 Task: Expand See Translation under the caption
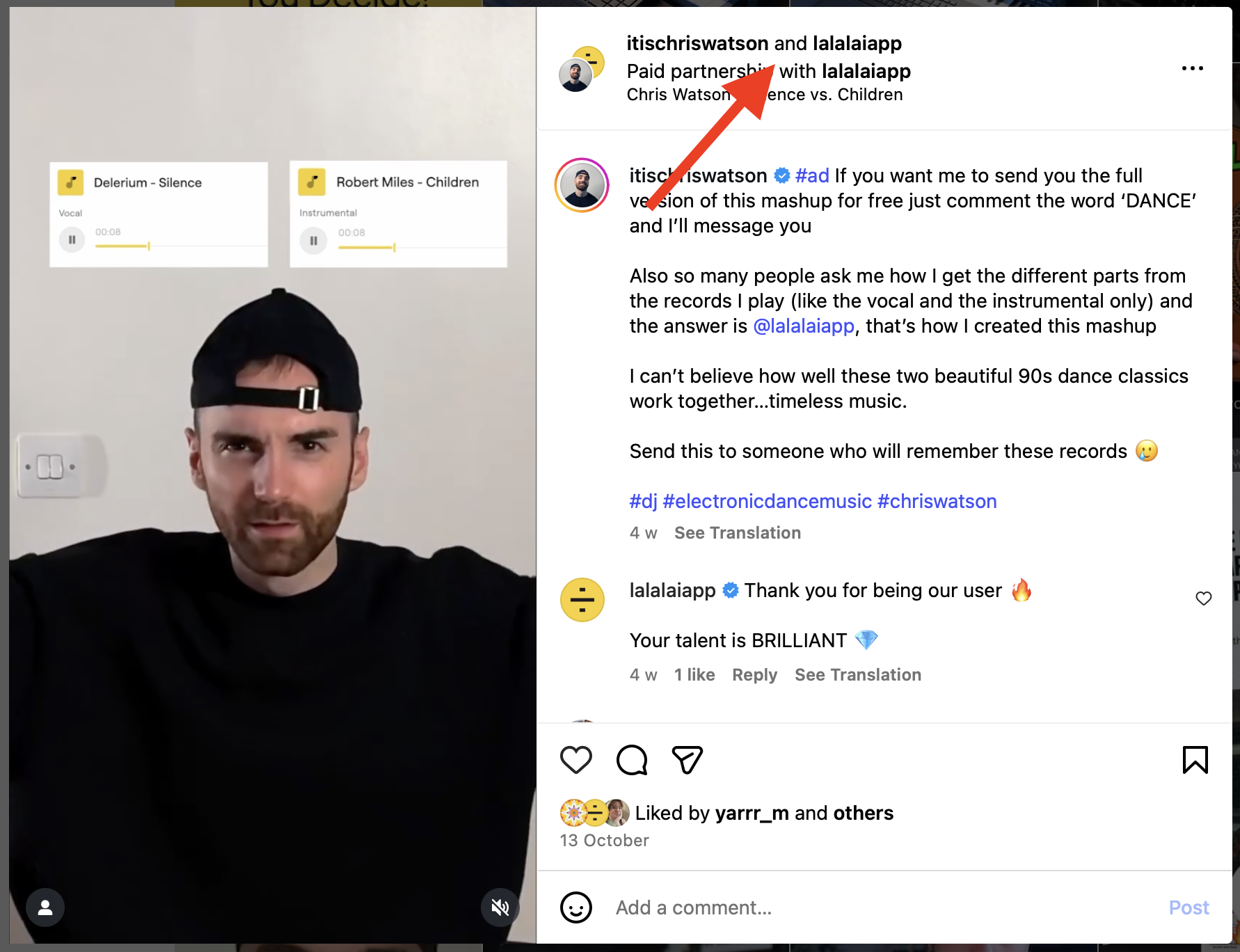(738, 533)
